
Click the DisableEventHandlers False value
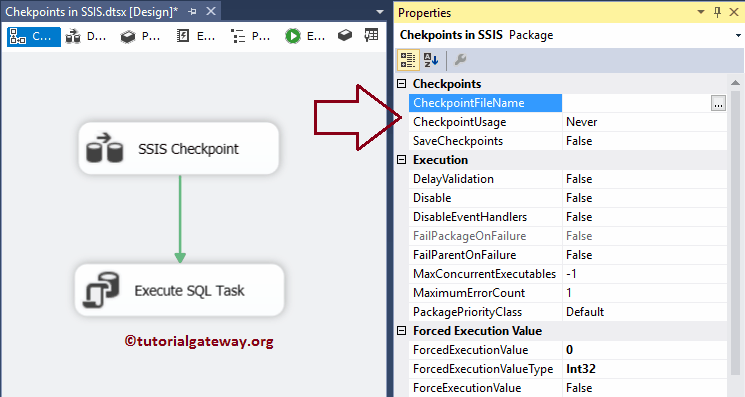point(579,217)
